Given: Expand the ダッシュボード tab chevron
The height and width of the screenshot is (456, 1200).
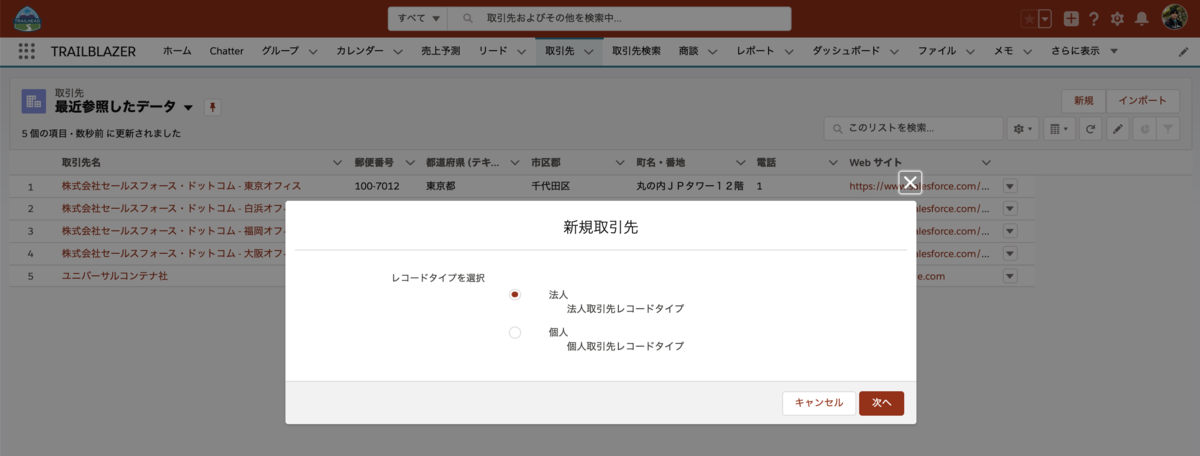Looking at the screenshot, I should (x=896, y=51).
